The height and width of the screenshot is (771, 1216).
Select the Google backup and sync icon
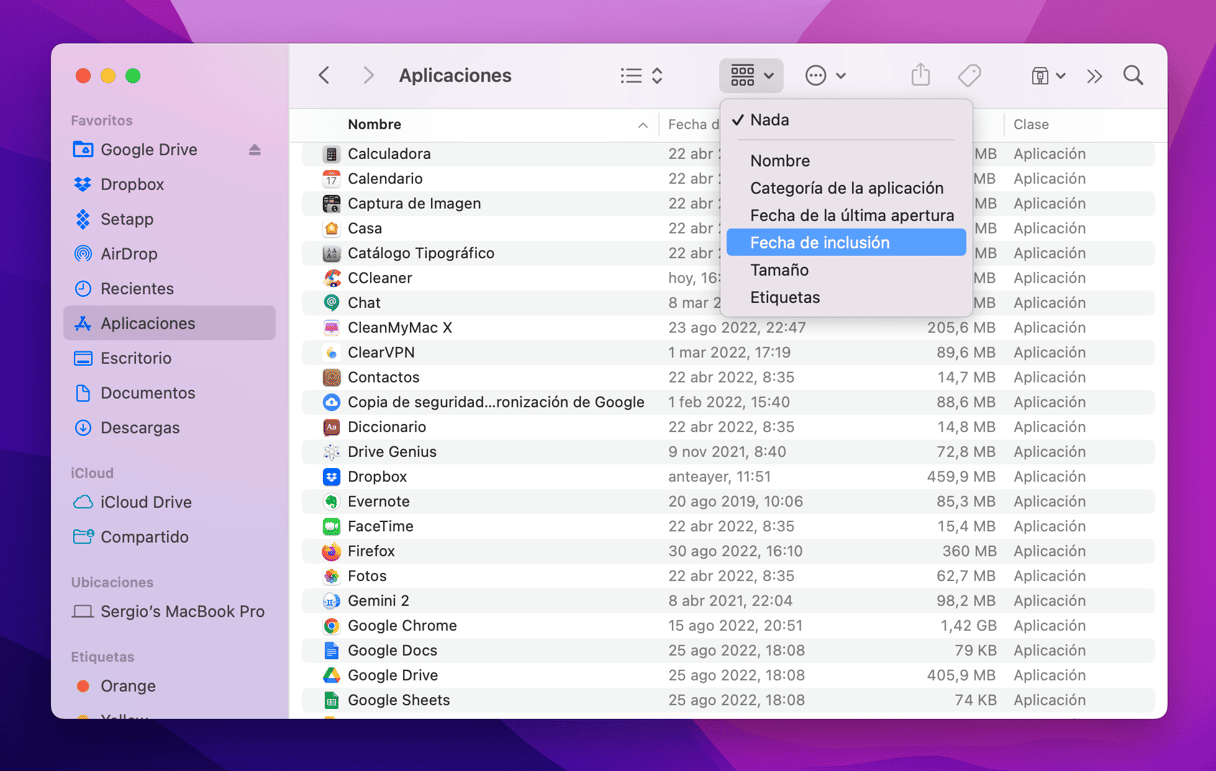pyautogui.click(x=331, y=402)
